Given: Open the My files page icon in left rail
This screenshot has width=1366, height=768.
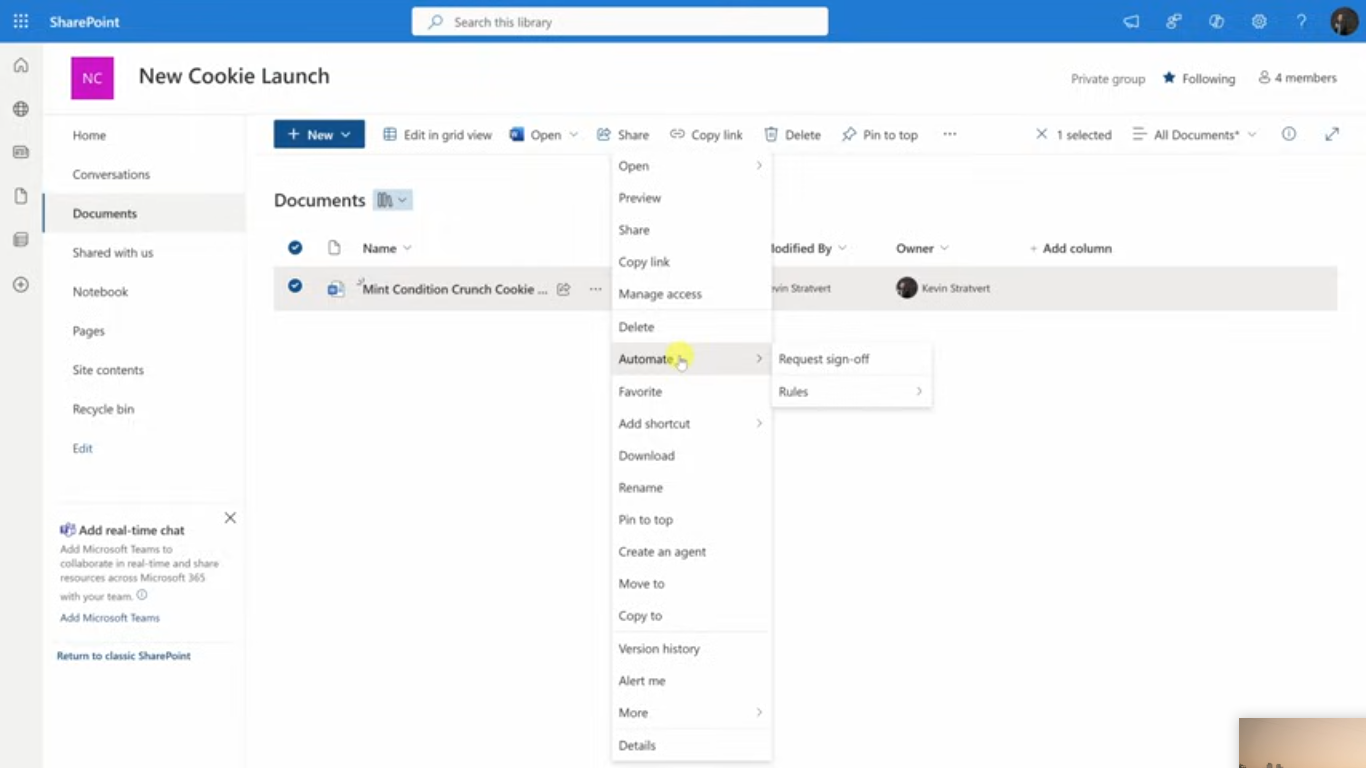Looking at the screenshot, I should pyautogui.click(x=21, y=196).
